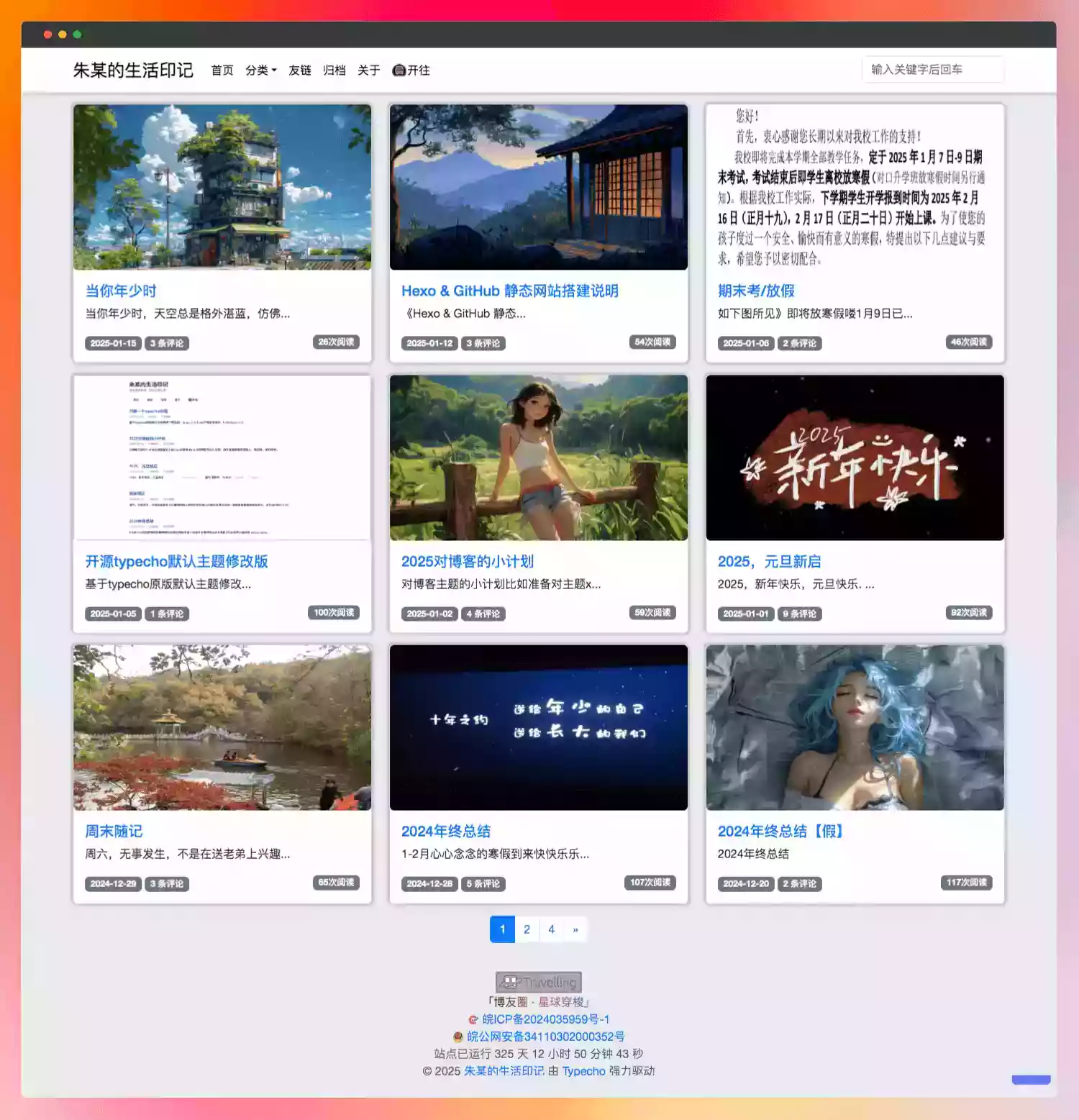Open the 归档 menu item

coord(334,70)
